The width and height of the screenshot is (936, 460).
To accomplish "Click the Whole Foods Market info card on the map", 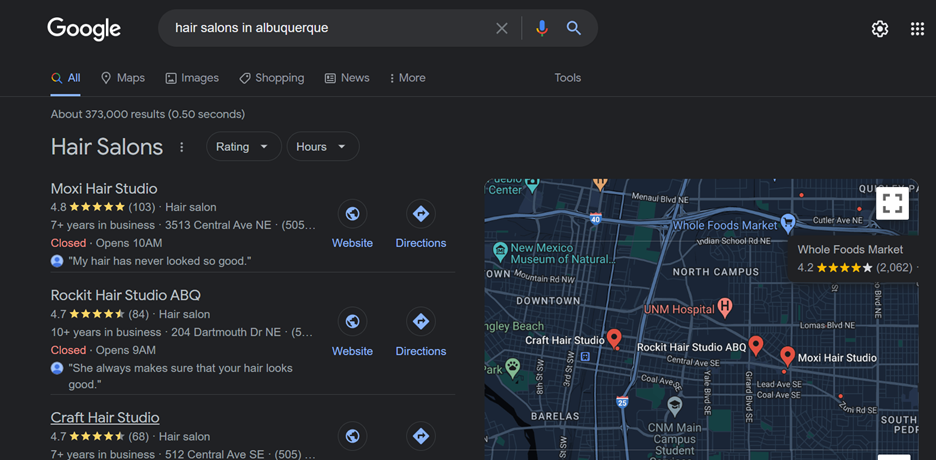I will pyautogui.click(x=855, y=259).
